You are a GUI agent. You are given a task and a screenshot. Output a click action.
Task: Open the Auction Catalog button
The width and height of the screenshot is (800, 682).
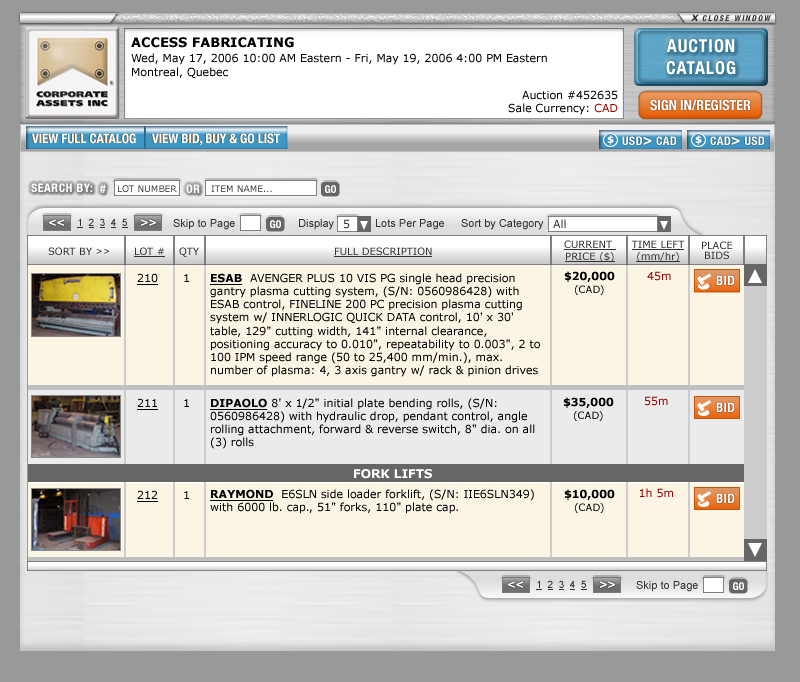click(x=701, y=57)
